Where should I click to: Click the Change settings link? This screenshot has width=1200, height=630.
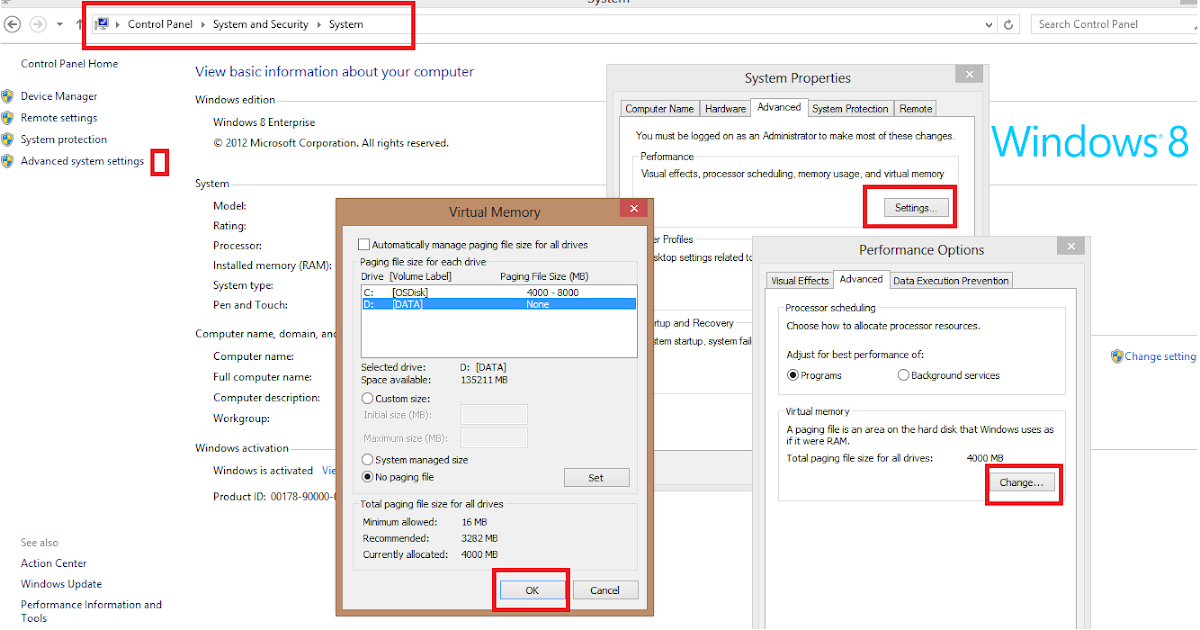click(1161, 356)
